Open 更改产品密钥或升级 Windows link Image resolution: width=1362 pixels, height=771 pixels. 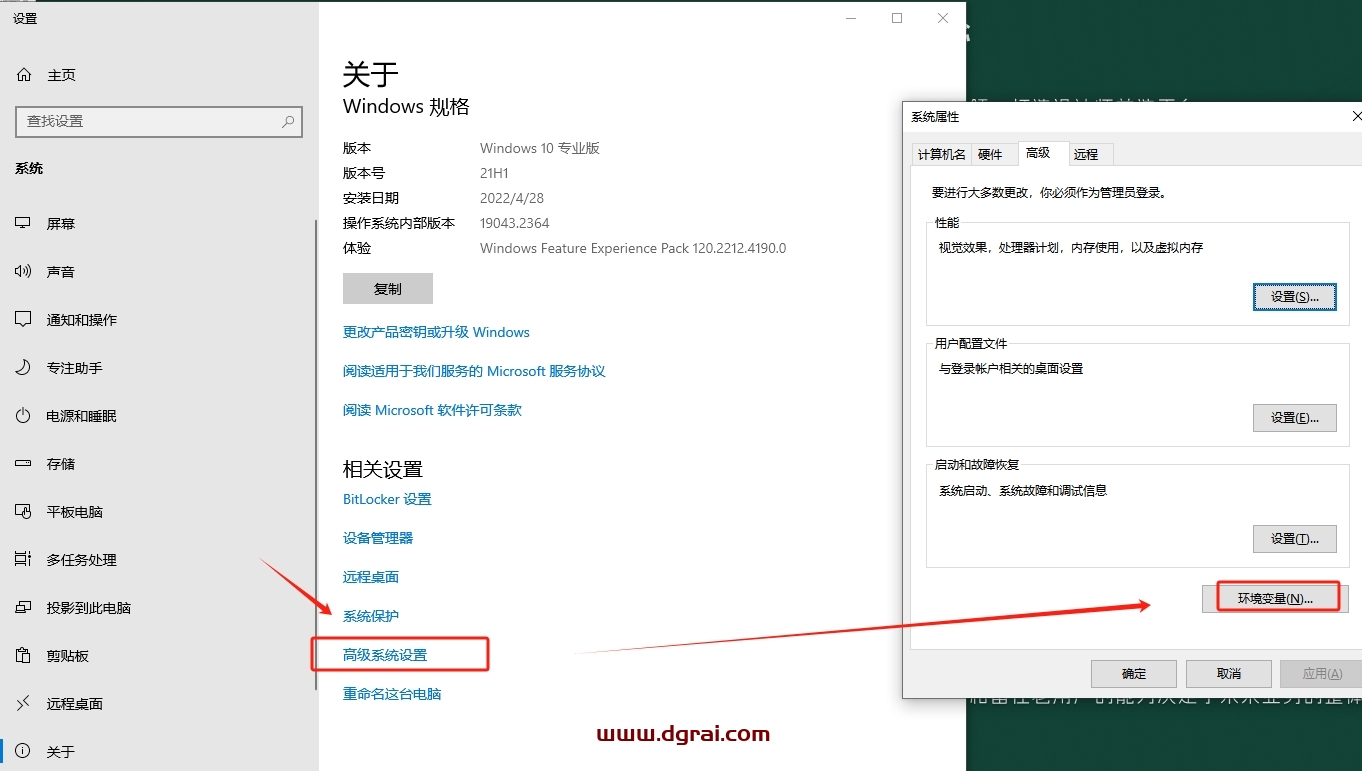436,332
